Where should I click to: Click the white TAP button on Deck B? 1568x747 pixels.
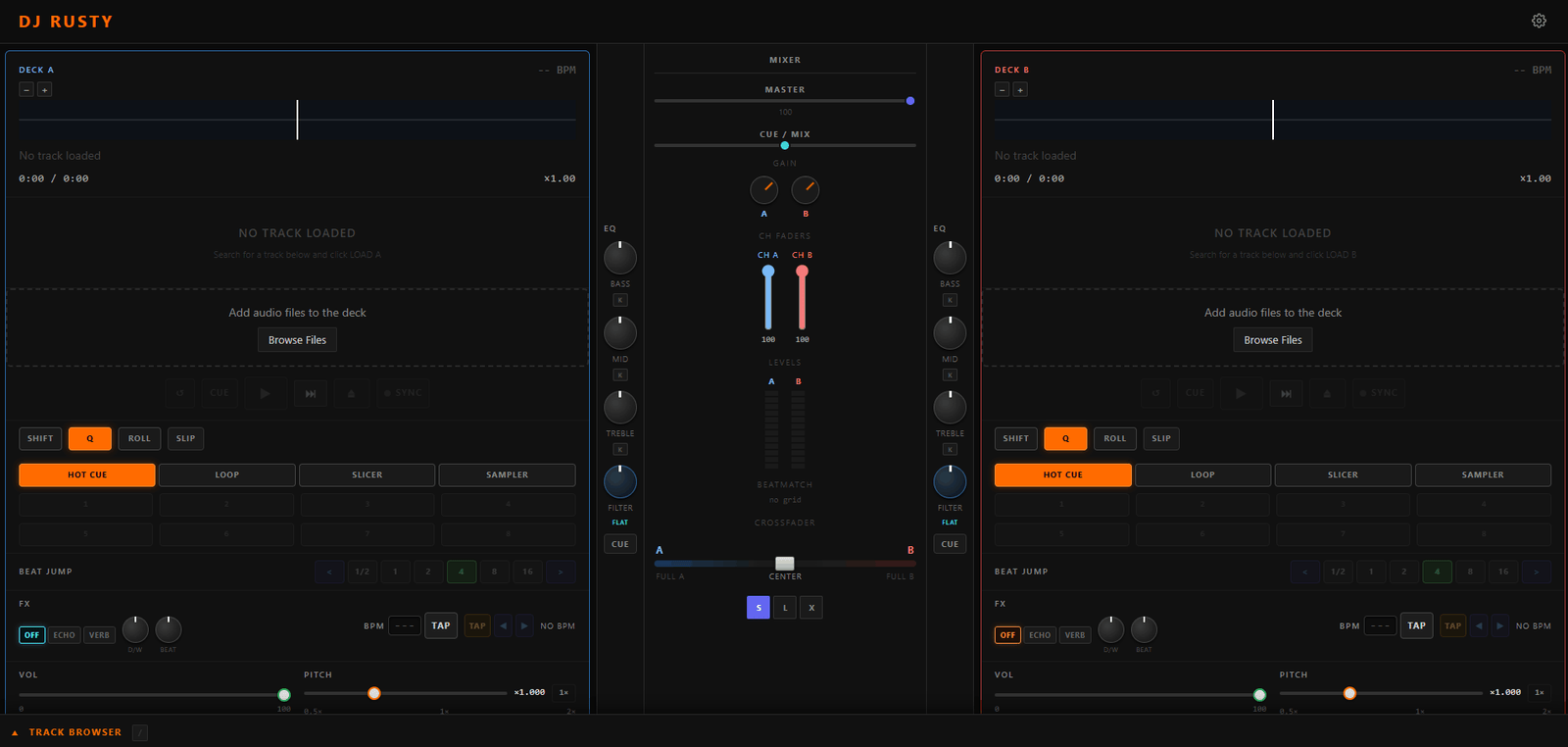pyautogui.click(x=1417, y=625)
